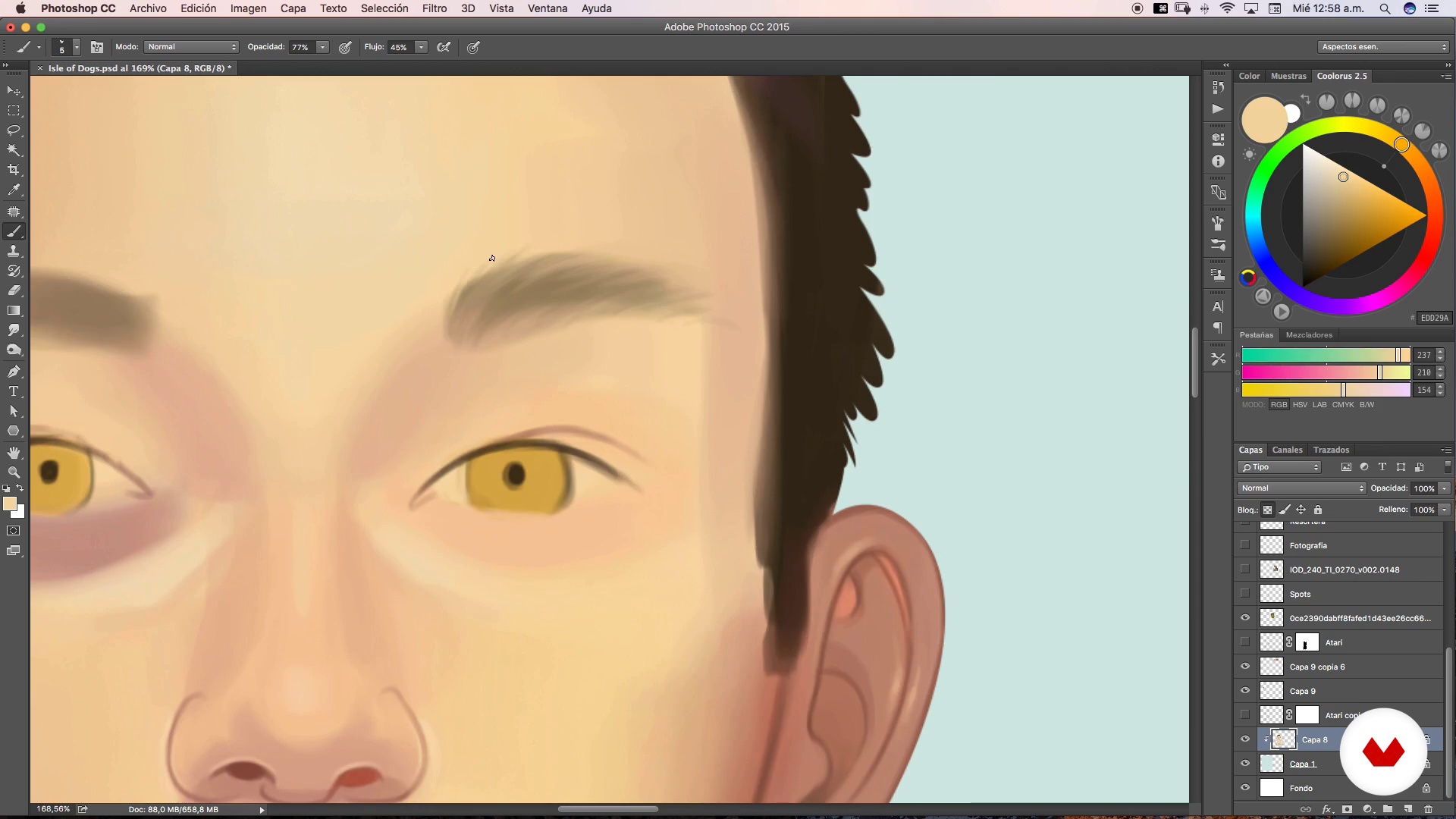Hide the Capa 9 copia 6 layer

coord(1245,667)
